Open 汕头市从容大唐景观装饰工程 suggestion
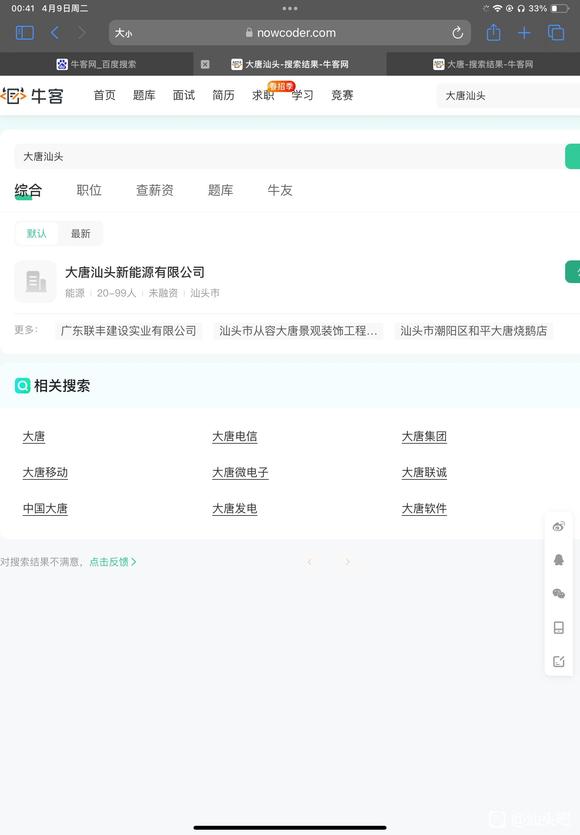Screen dimensions: 580x835 click(x=298, y=331)
